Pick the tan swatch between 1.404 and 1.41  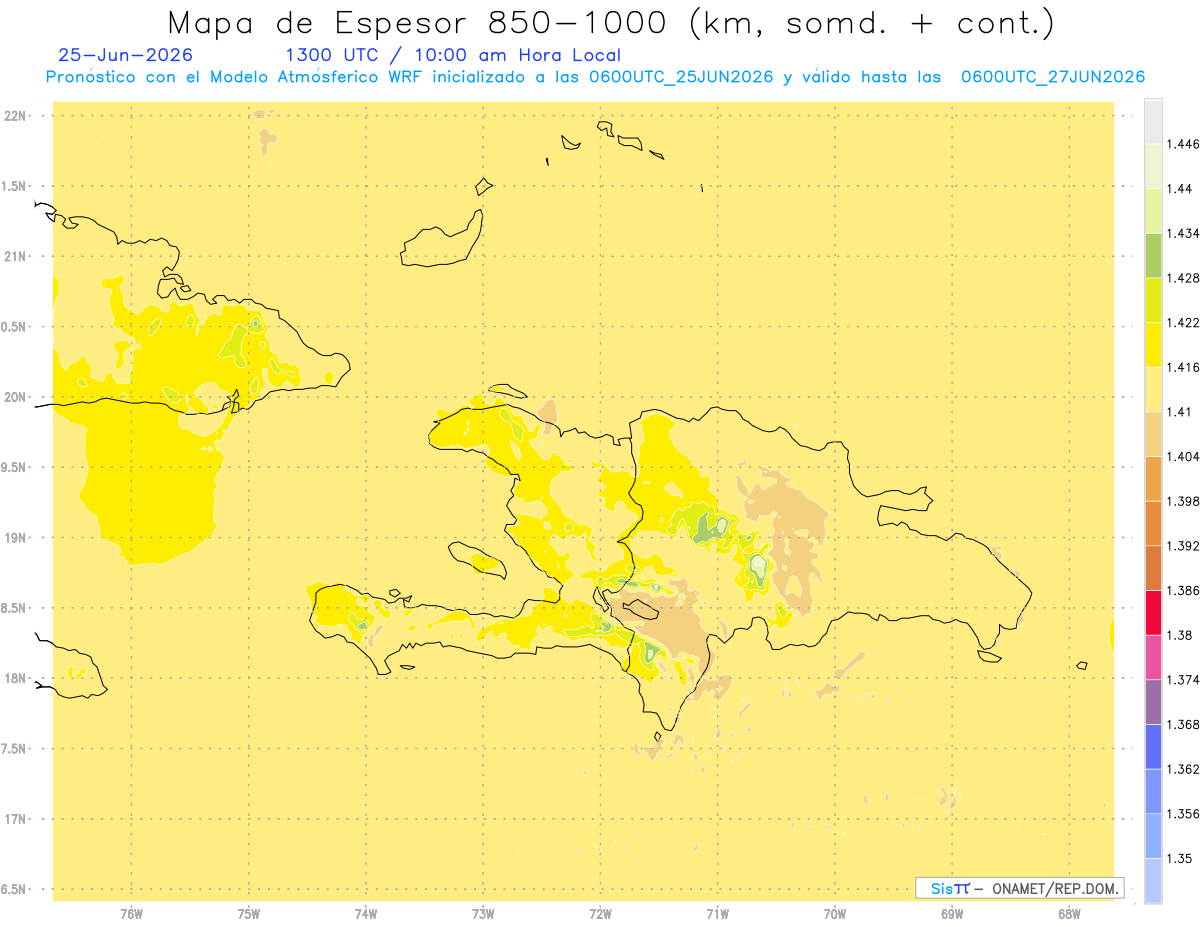(x=1153, y=434)
